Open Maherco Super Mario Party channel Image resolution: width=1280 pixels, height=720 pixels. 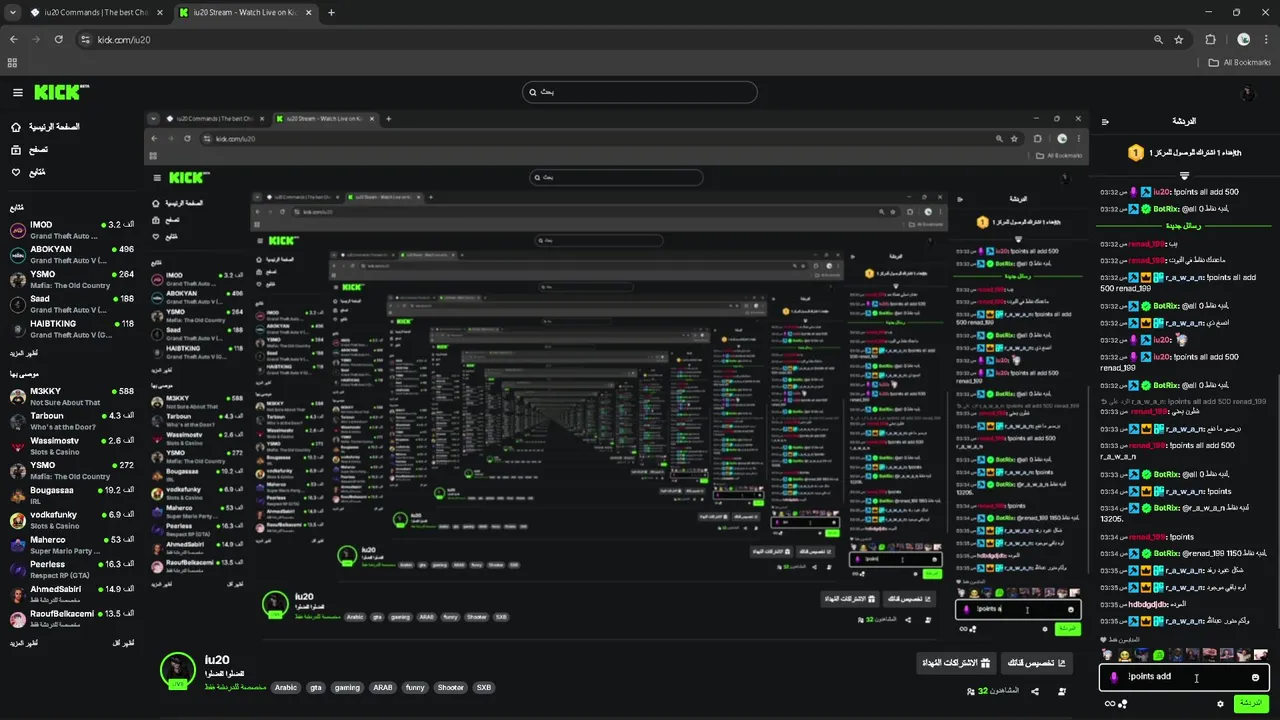coord(70,545)
